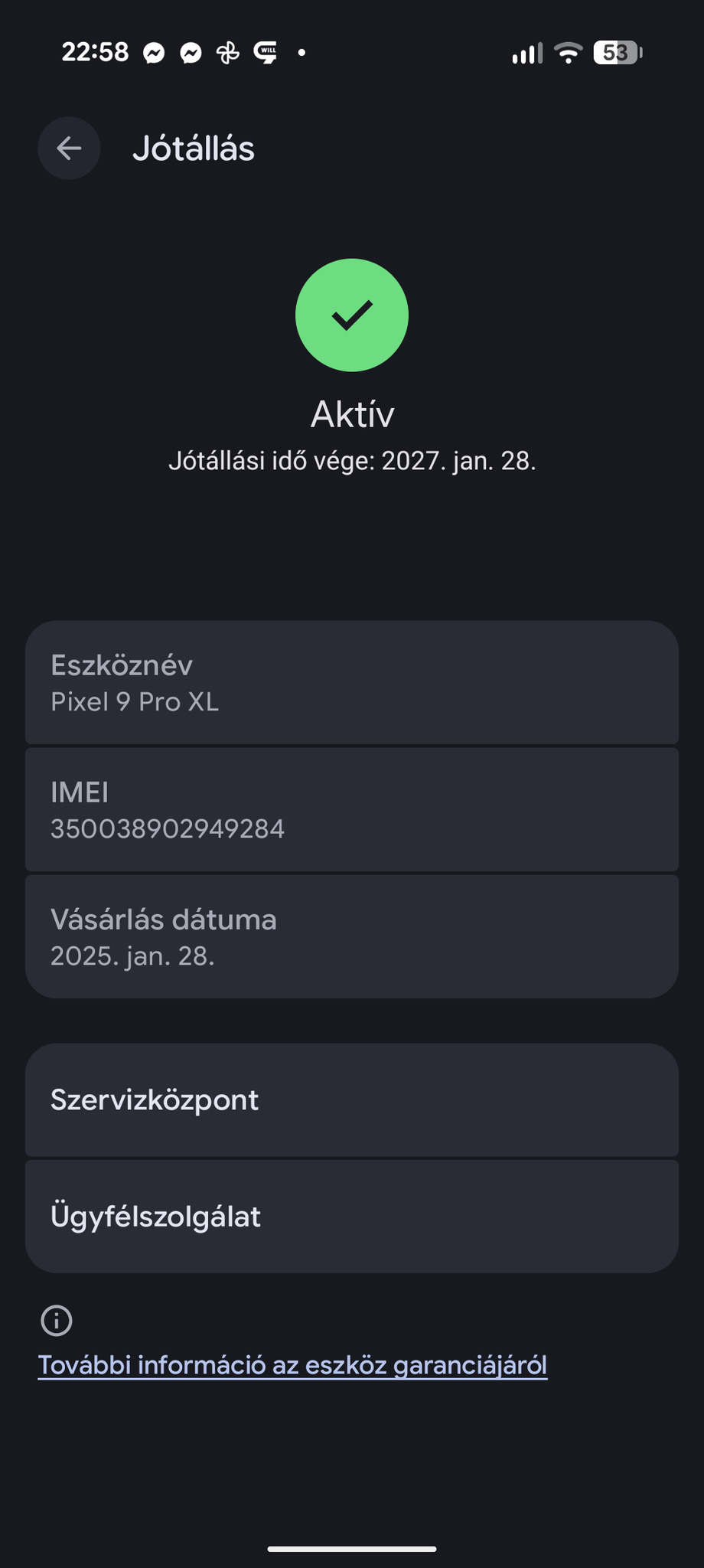Screen dimensions: 704x1568
Task: Tap the Jótállás page title
Action: click(194, 149)
